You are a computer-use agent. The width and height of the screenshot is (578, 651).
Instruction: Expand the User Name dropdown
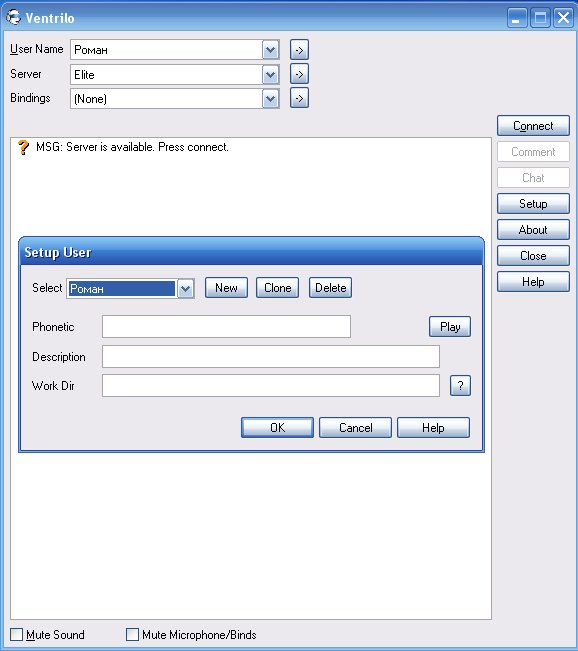point(270,50)
